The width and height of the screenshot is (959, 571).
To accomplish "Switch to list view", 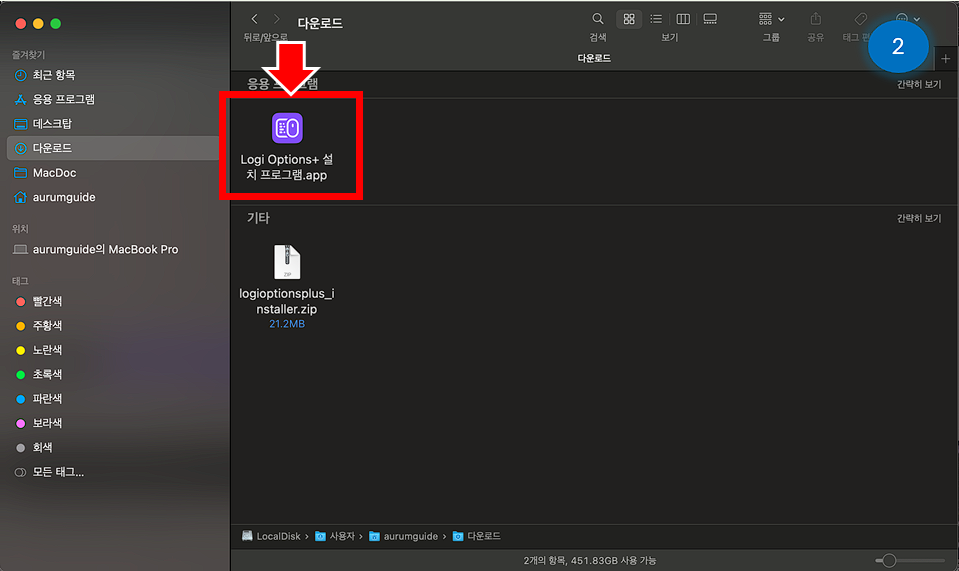I will point(656,19).
